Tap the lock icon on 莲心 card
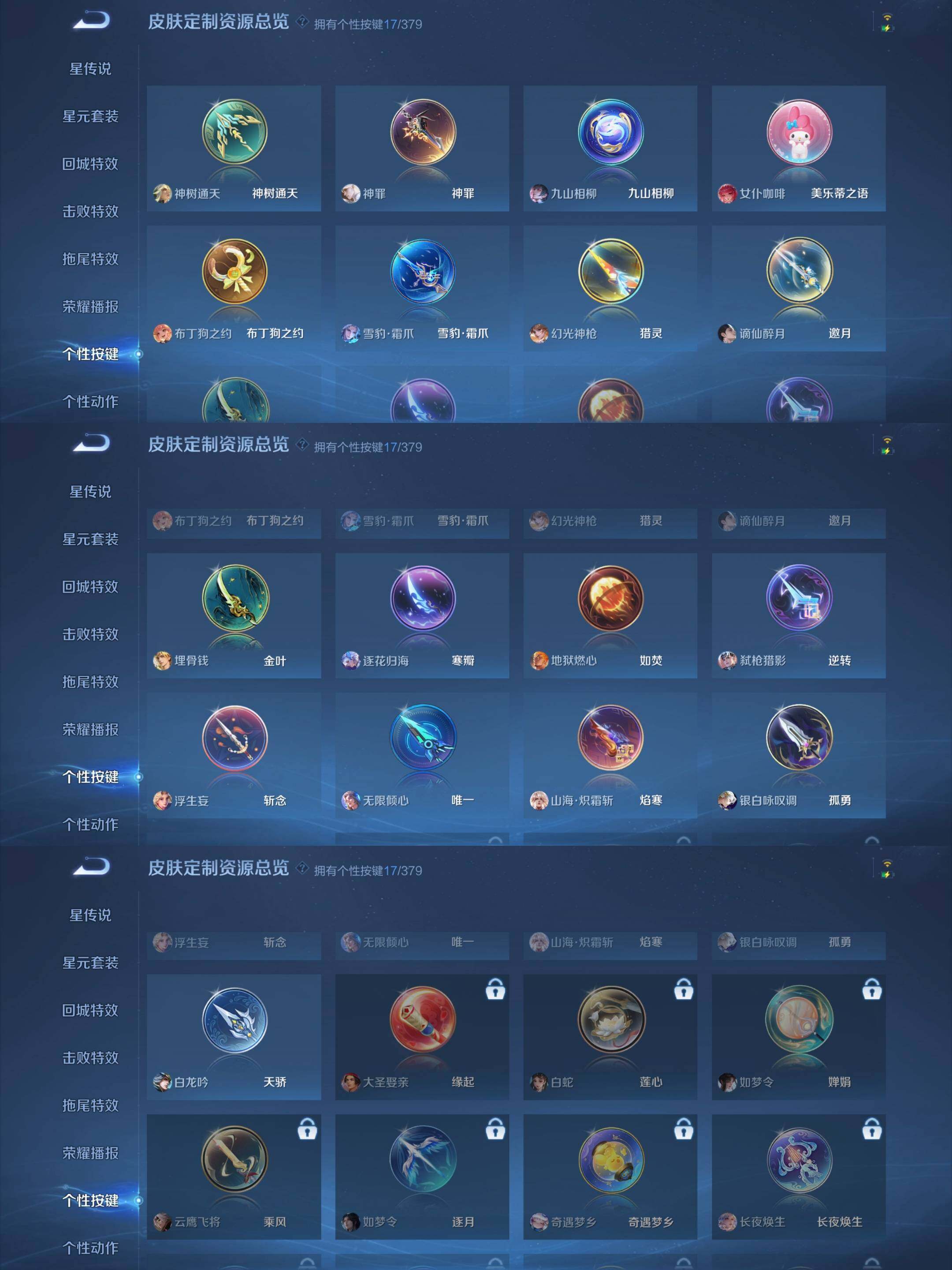 pyautogui.click(x=683, y=989)
